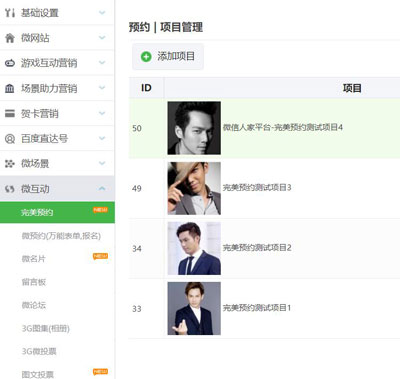Viewport: 400px width, 379px height.
Task: Click the 贺卡营销 card icon
Action: [x=10, y=113]
